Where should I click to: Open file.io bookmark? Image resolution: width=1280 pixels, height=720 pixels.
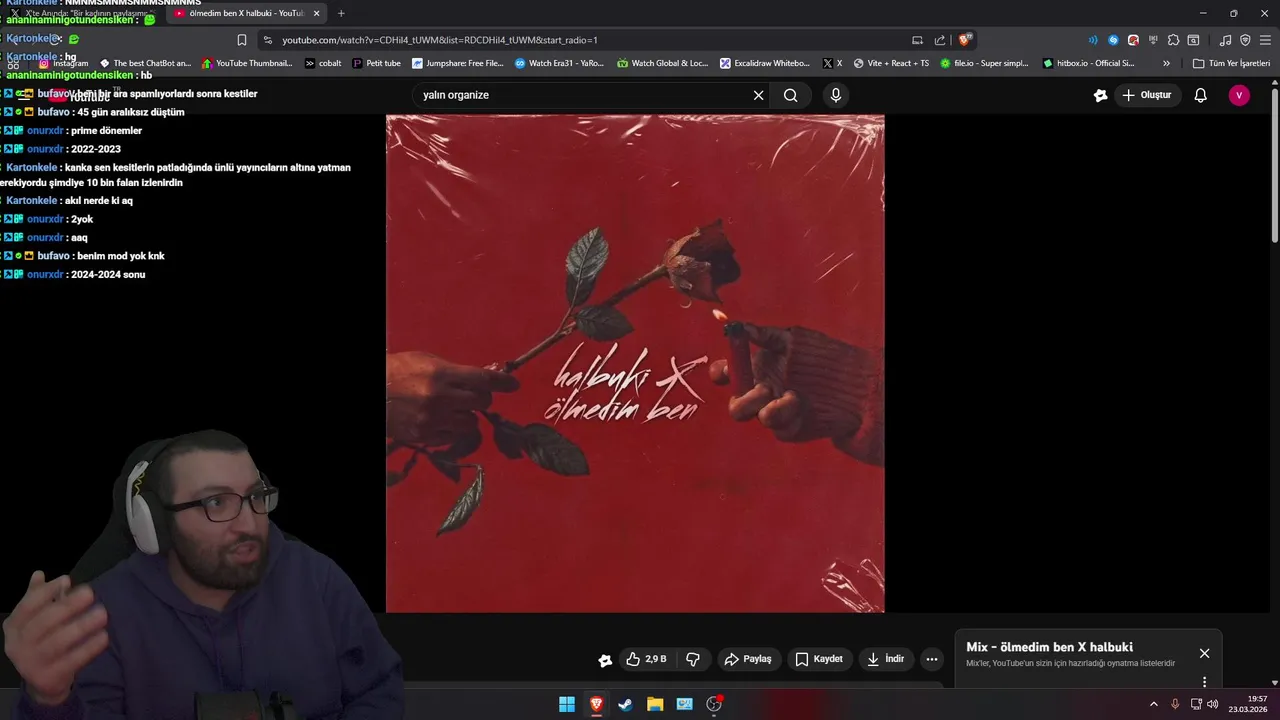pos(984,63)
